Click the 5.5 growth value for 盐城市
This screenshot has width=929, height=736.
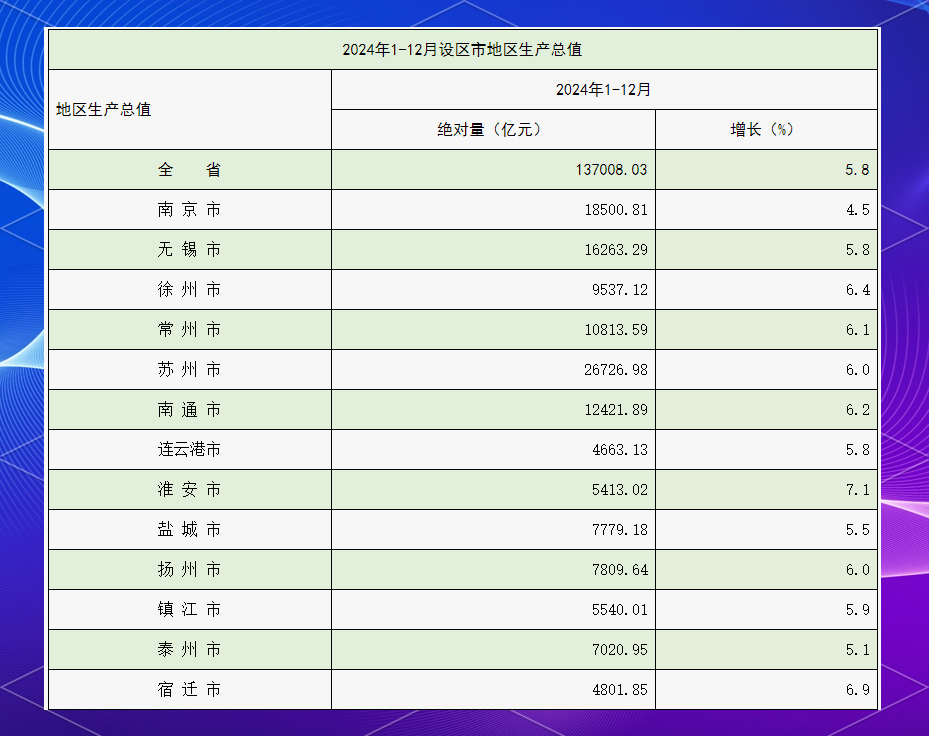[x=857, y=530]
